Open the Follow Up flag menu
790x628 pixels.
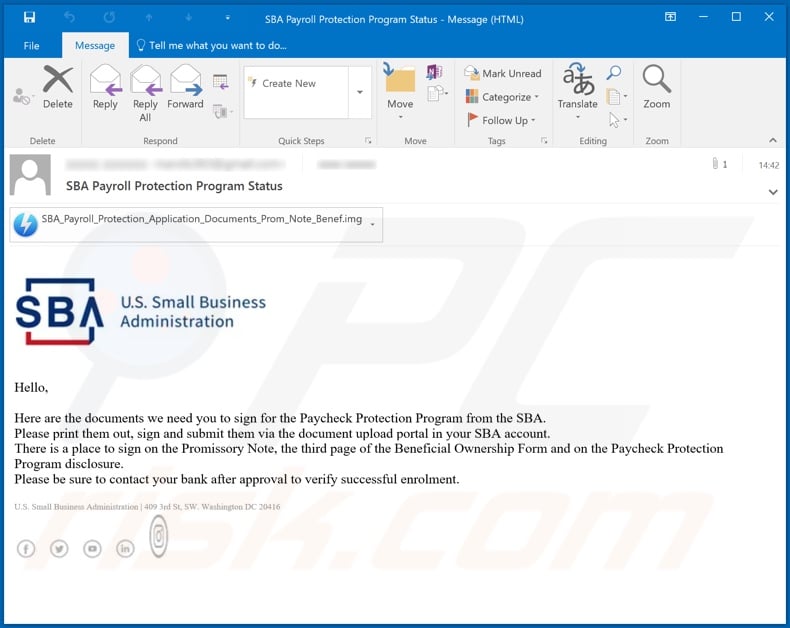(x=501, y=120)
